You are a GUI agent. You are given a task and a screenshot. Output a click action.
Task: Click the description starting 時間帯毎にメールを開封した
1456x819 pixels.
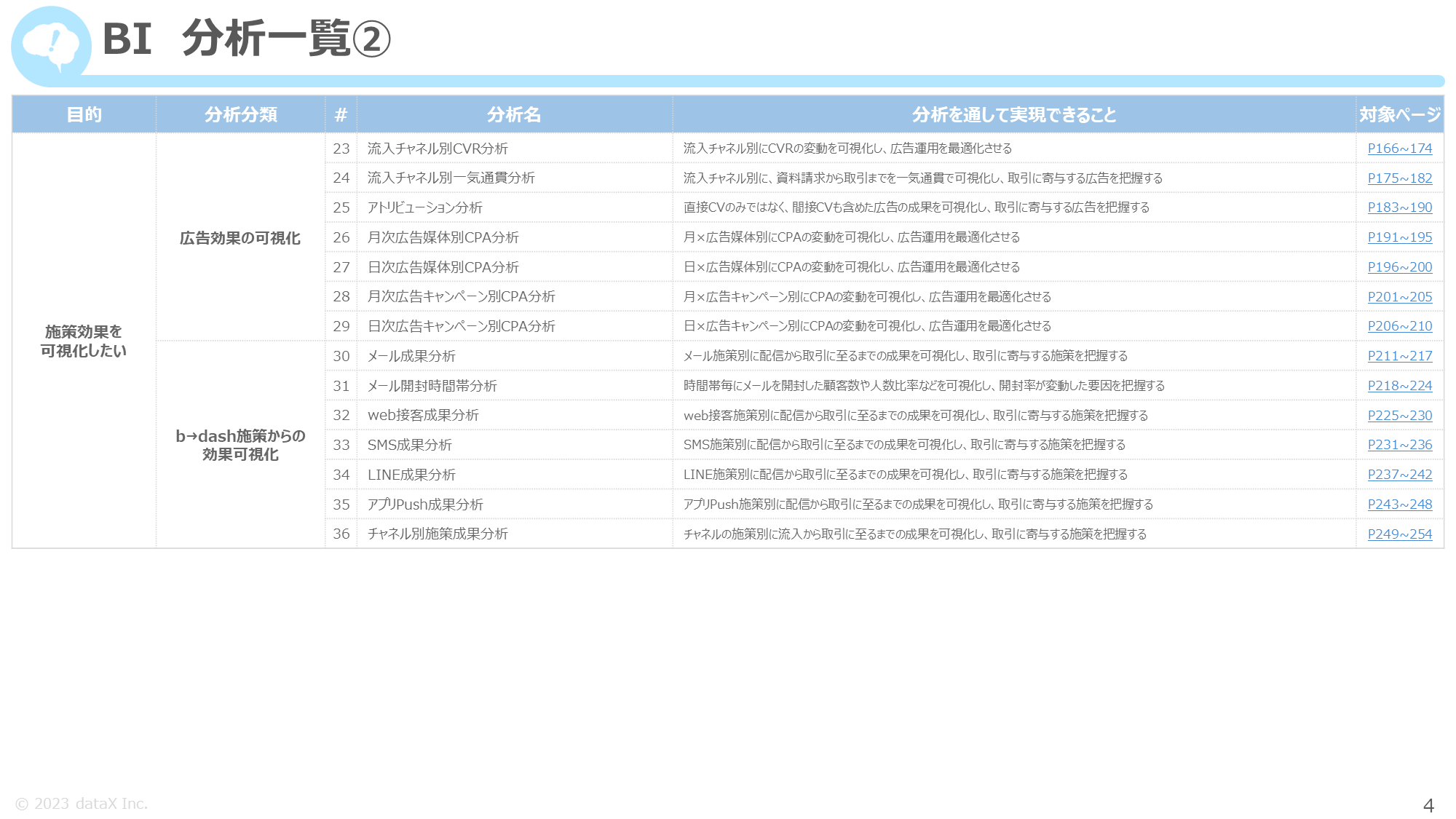pos(924,386)
